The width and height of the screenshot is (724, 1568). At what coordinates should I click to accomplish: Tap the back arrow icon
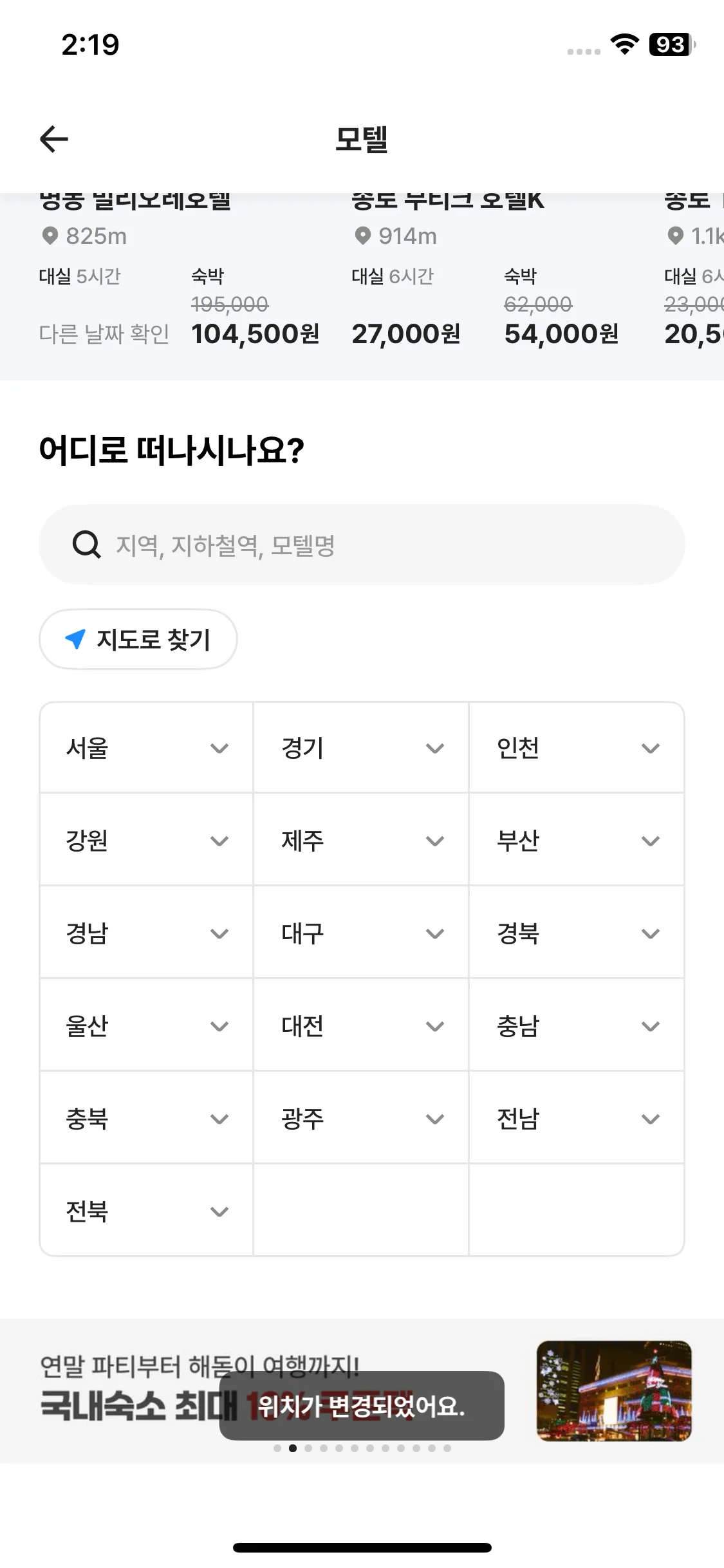click(x=54, y=139)
